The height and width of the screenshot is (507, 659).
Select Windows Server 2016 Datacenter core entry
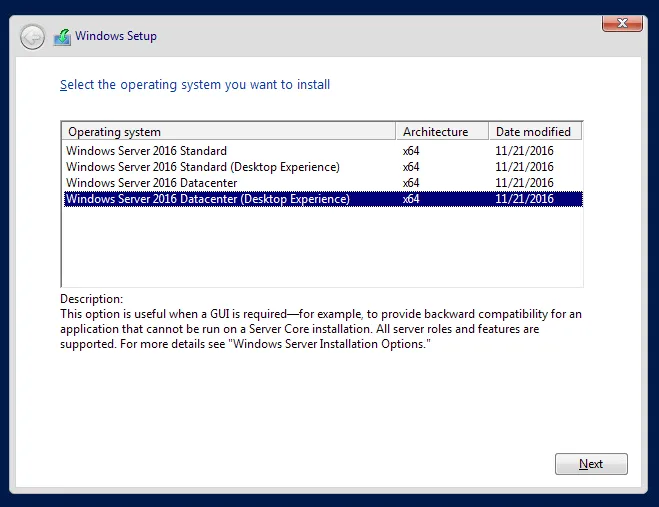click(x=152, y=183)
